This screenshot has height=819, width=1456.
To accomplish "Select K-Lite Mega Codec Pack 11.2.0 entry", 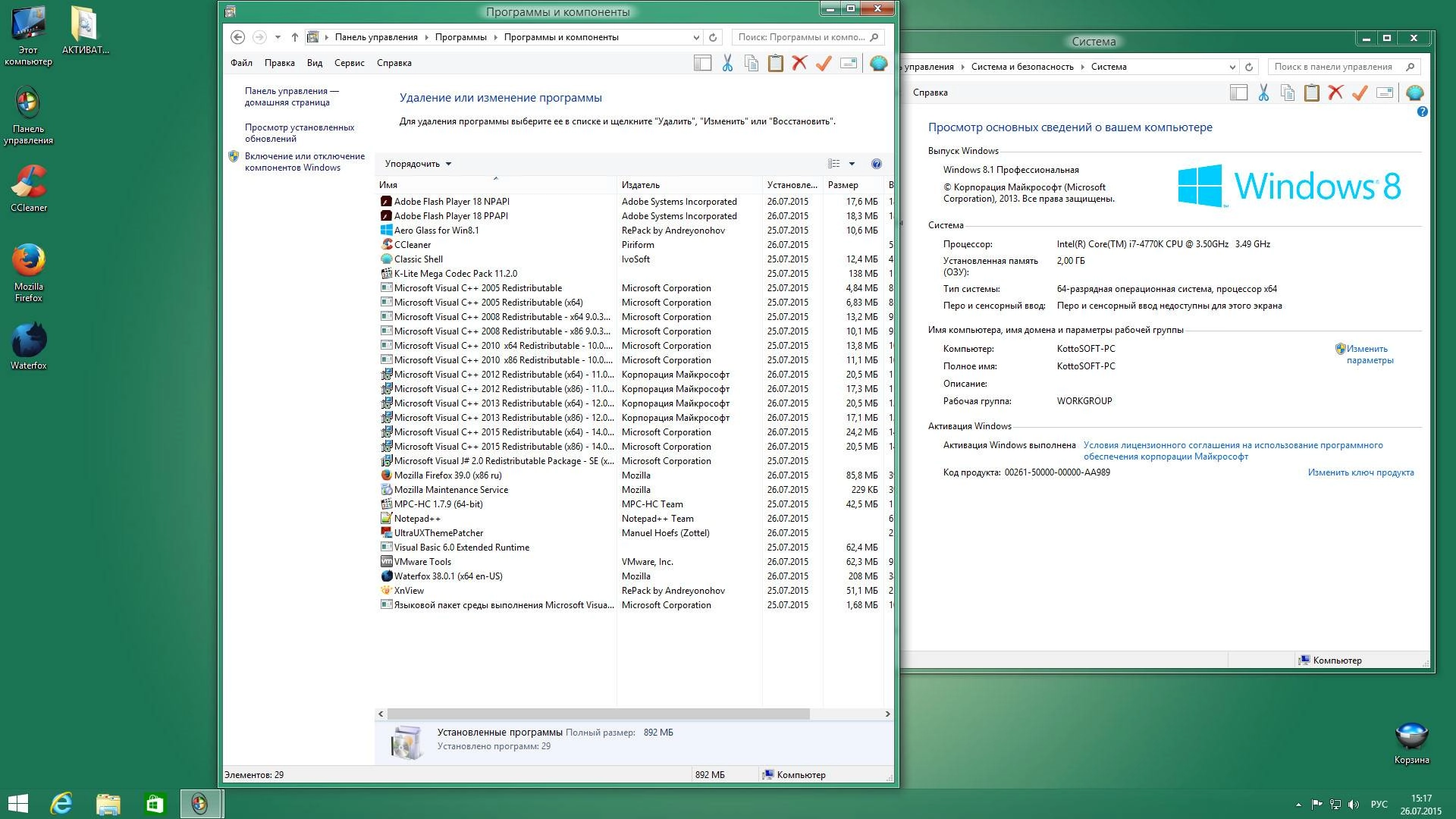I will [x=633, y=274].
